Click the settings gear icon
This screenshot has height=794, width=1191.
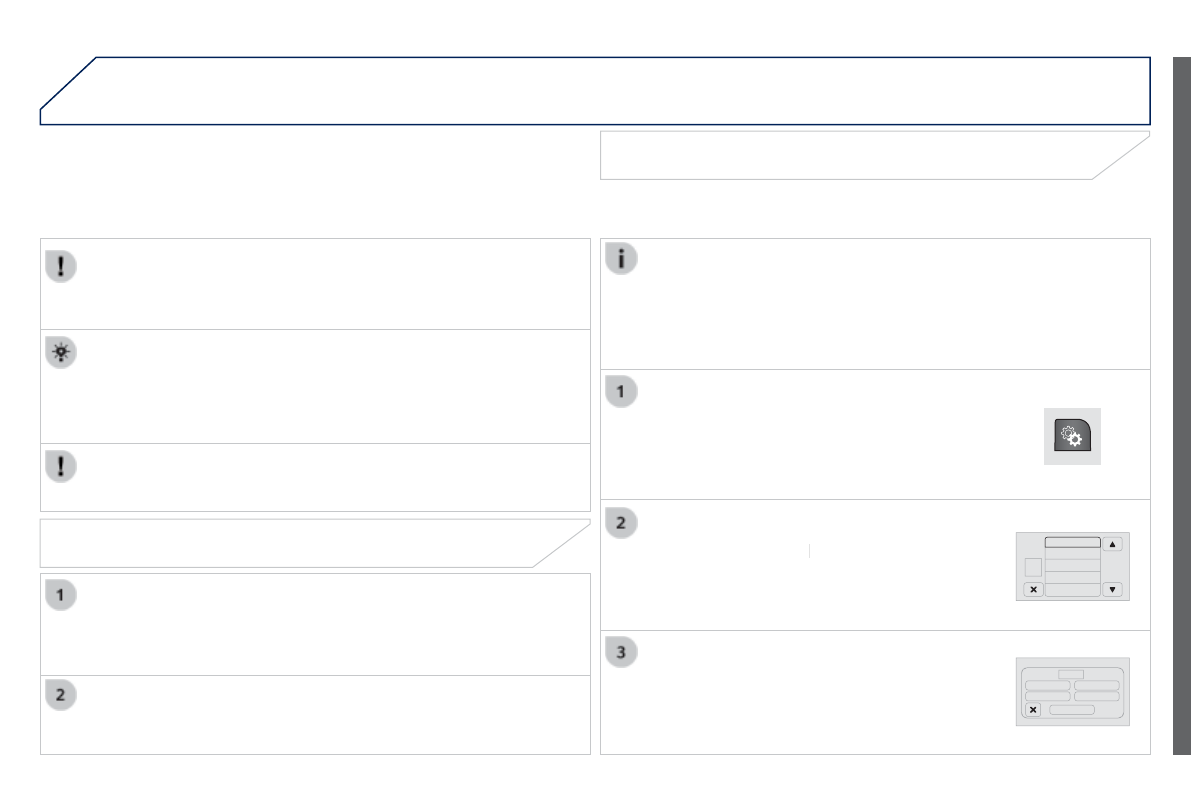coord(1072,436)
